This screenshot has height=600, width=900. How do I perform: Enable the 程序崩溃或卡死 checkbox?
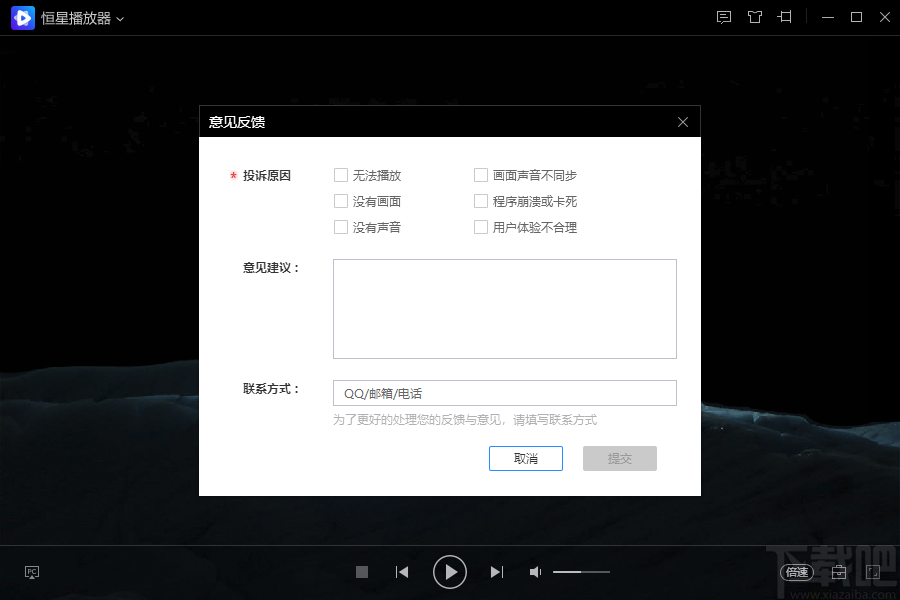(x=481, y=201)
